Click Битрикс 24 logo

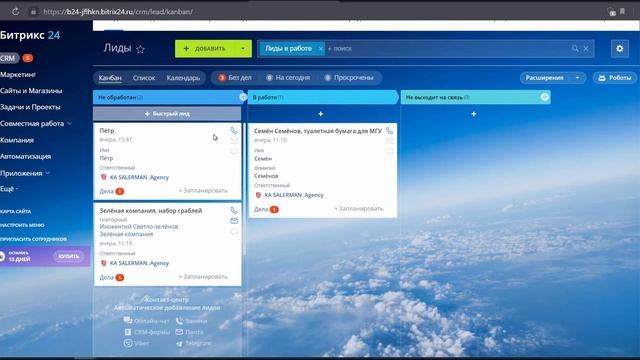coord(30,35)
